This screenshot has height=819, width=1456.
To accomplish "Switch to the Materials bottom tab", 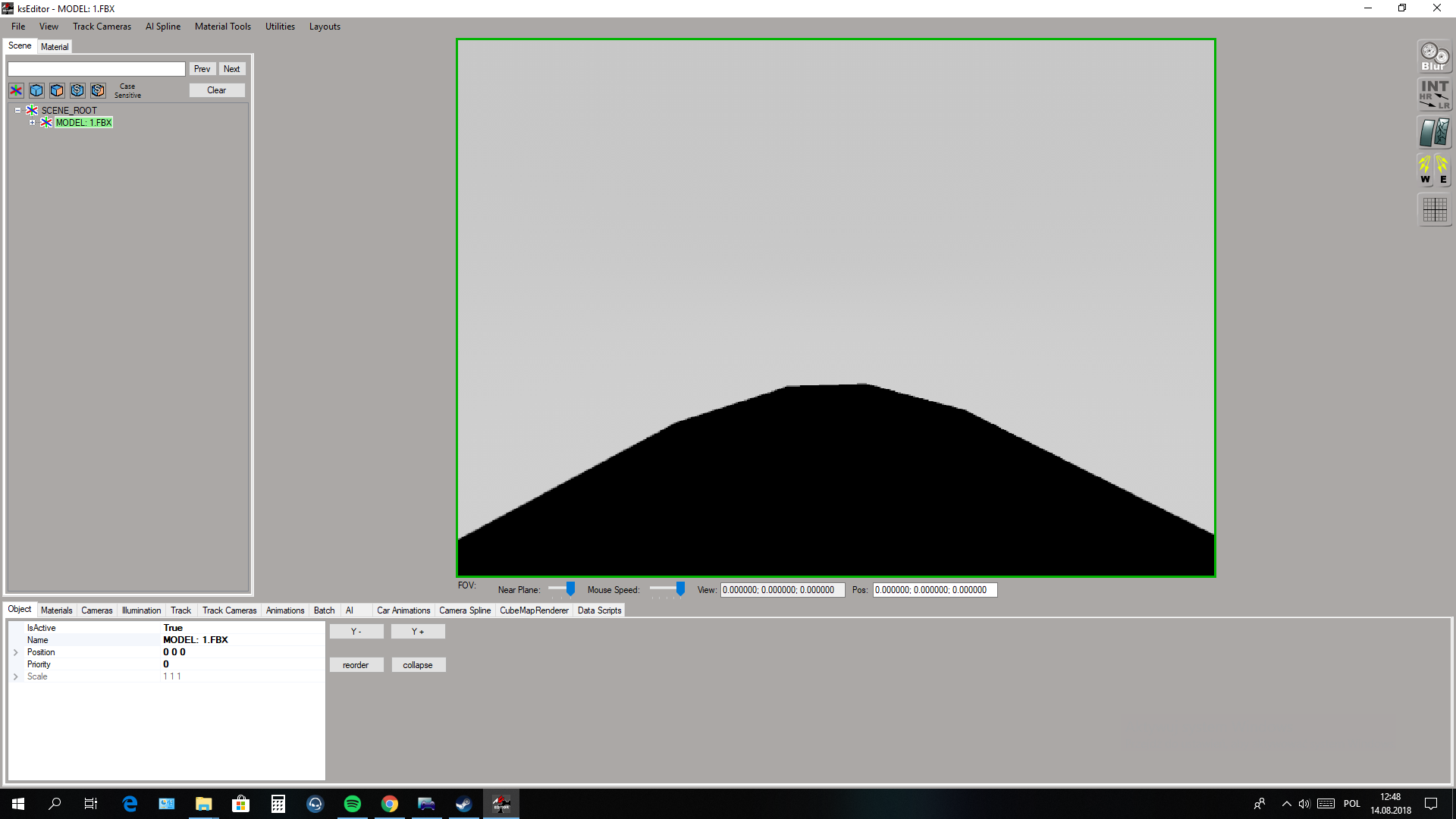I will (57, 610).
